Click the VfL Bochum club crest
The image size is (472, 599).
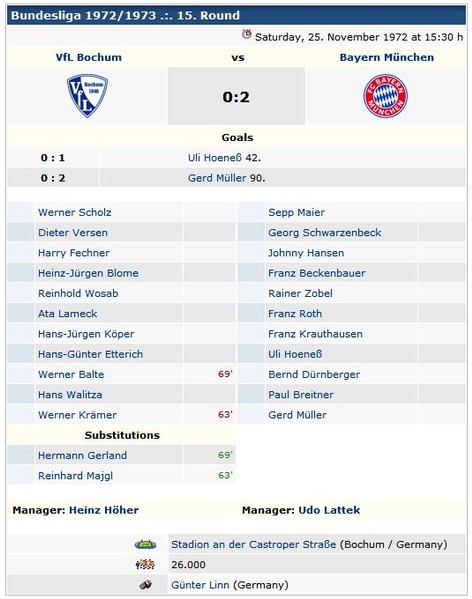pyautogui.click(x=87, y=96)
